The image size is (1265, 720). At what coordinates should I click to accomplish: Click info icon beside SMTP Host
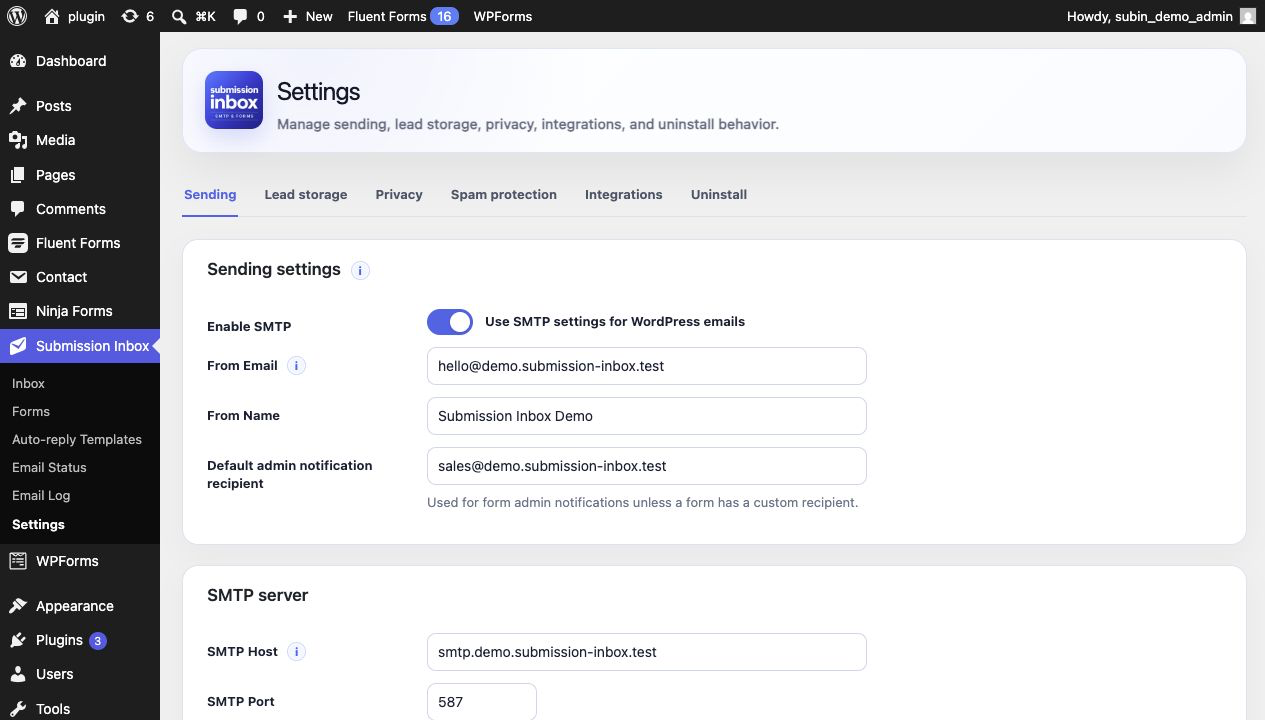[296, 652]
